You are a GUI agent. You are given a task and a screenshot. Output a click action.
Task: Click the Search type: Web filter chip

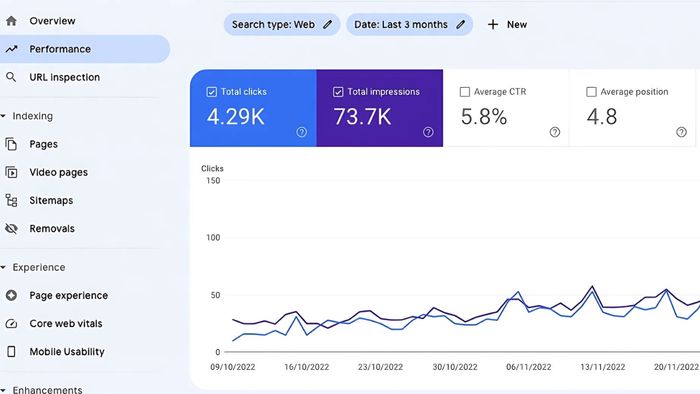point(282,25)
